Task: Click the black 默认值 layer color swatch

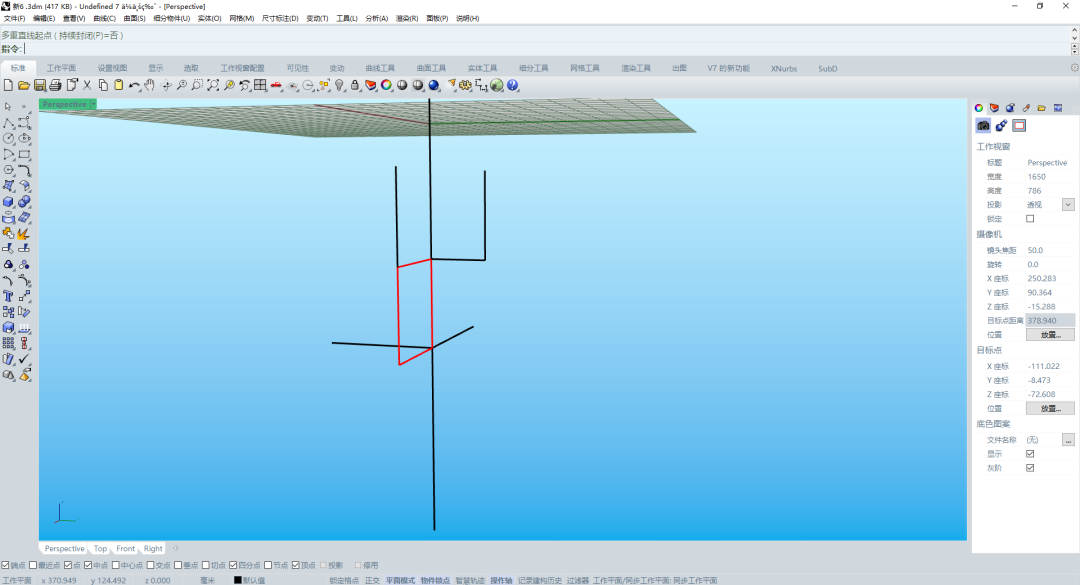Action: coord(238,580)
